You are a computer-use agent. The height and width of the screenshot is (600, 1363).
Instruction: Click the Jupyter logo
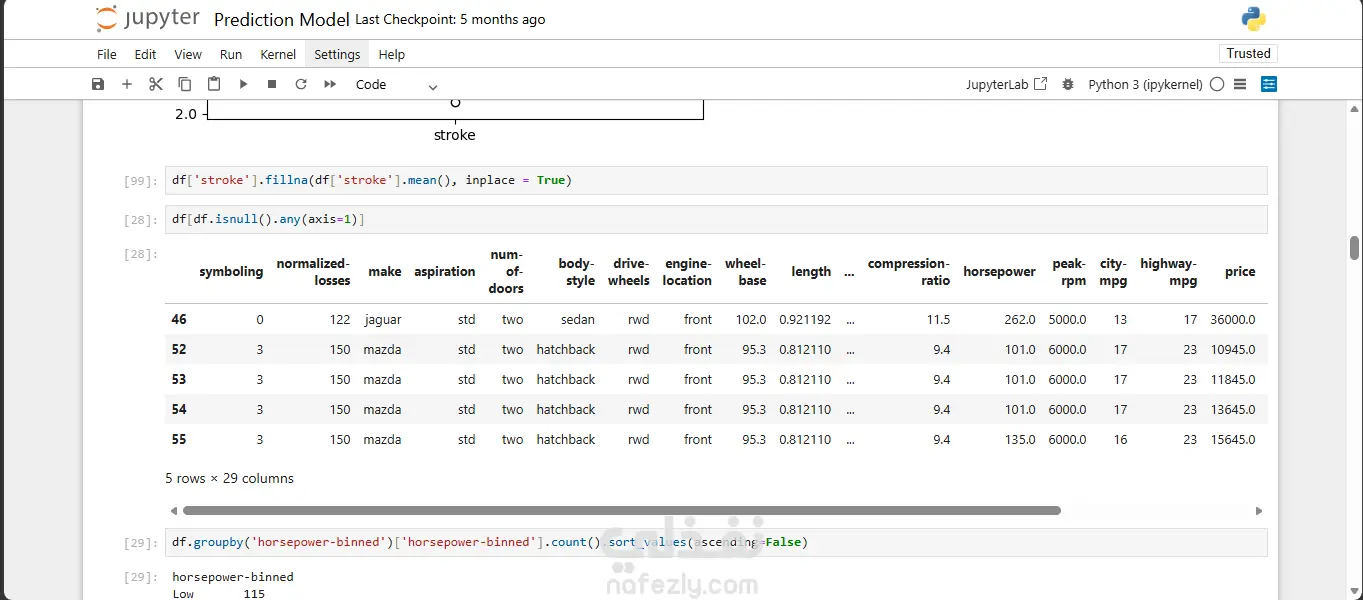(x=146, y=19)
